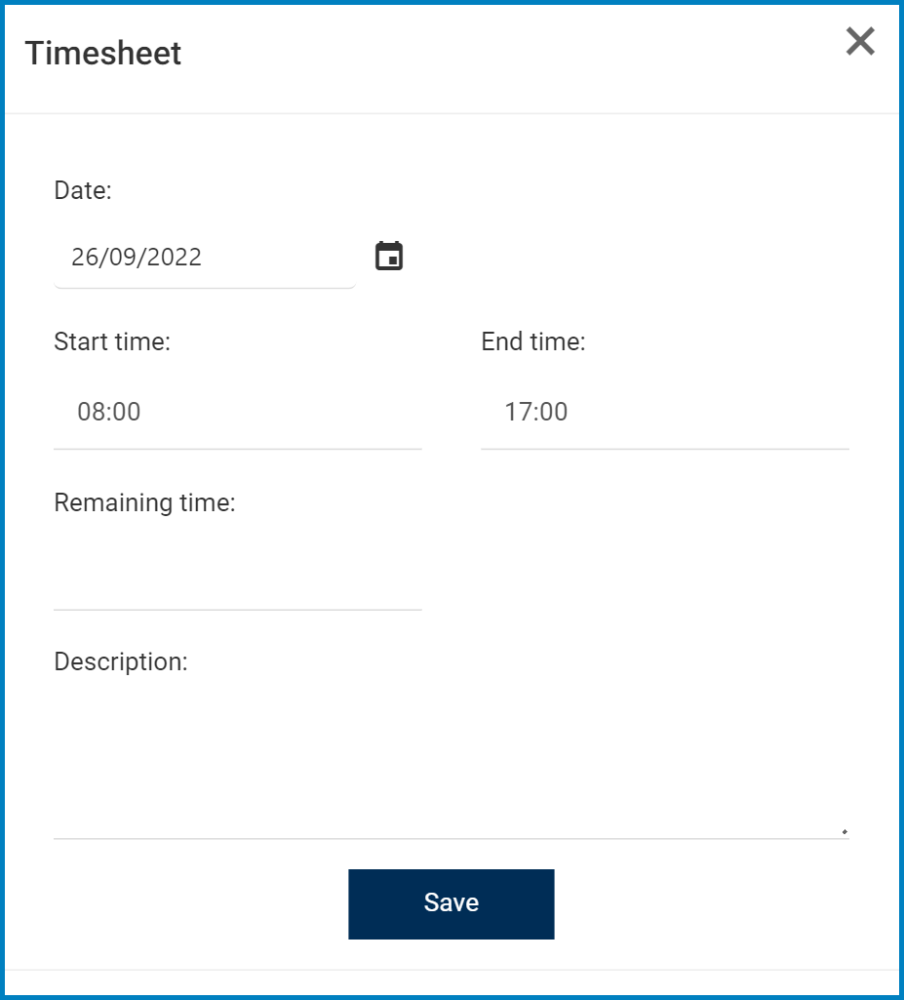Submit the timesheet using Save

click(x=451, y=903)
